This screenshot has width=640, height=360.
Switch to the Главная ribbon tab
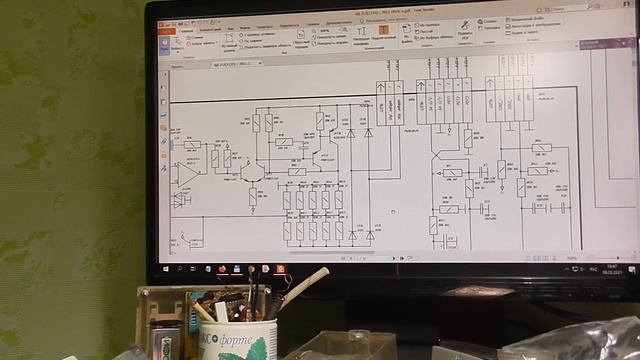187,31
